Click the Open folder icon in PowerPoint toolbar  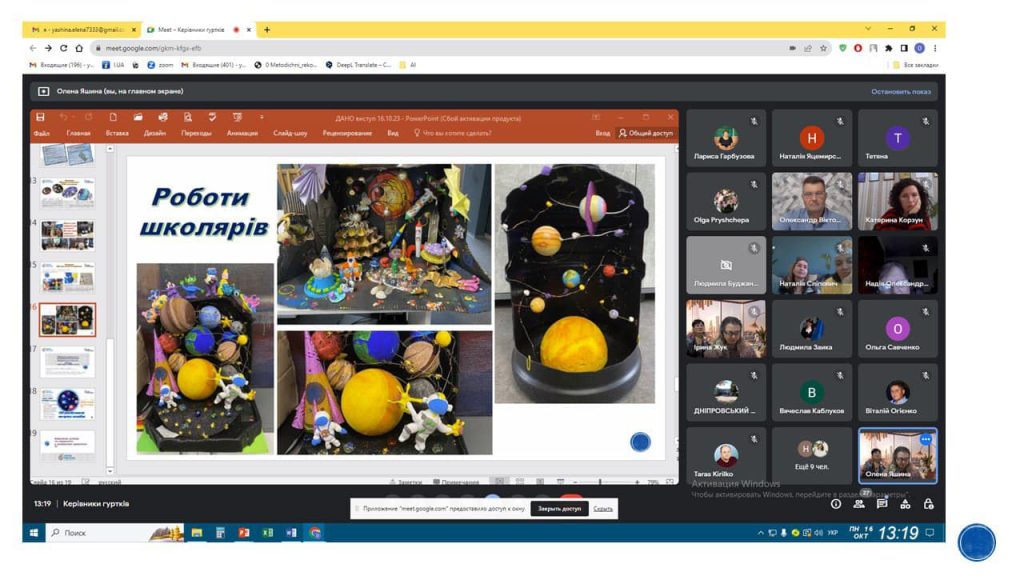(x=138, y=117)
